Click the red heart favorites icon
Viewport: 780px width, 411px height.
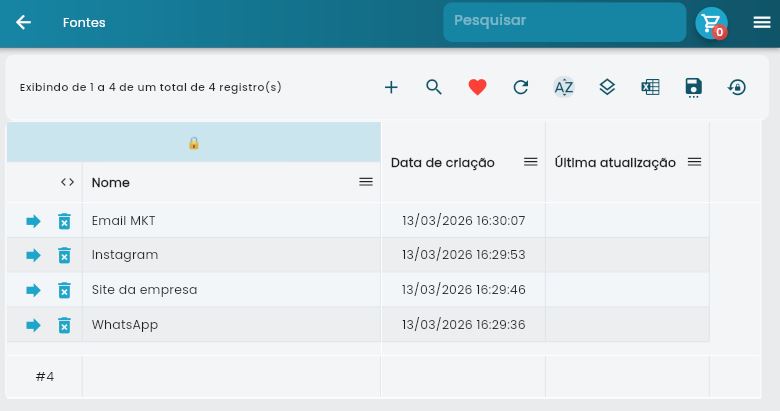coord(477,87)
